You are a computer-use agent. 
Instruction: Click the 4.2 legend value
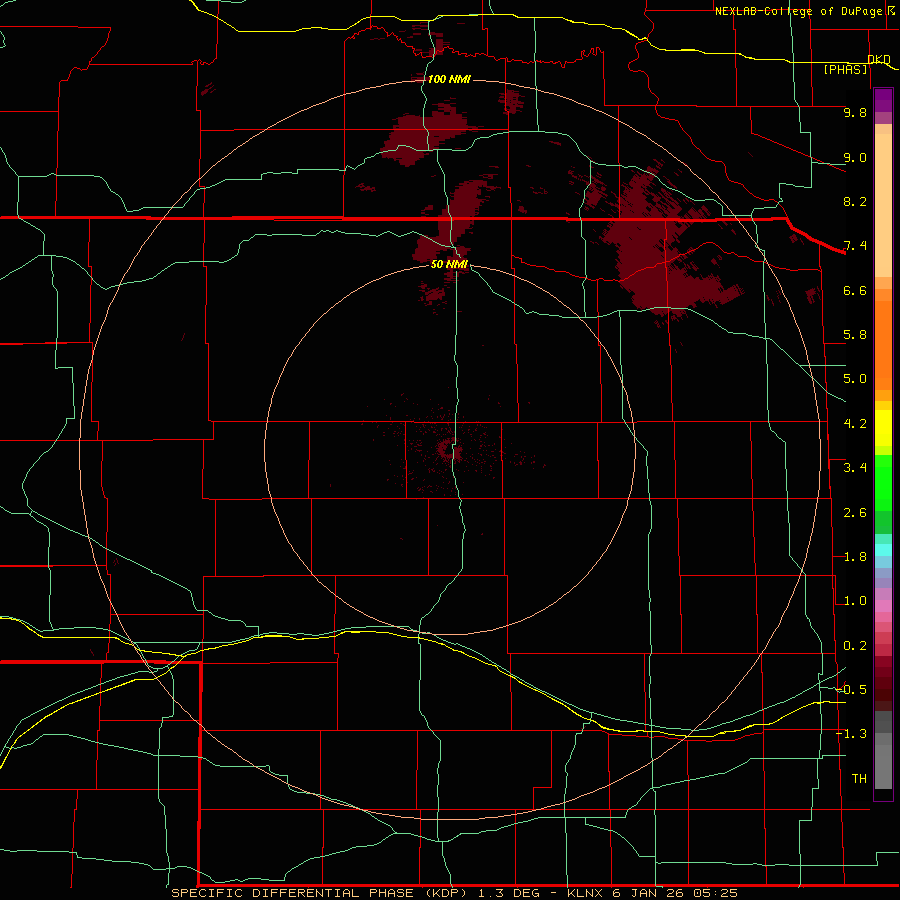(855, 424)
